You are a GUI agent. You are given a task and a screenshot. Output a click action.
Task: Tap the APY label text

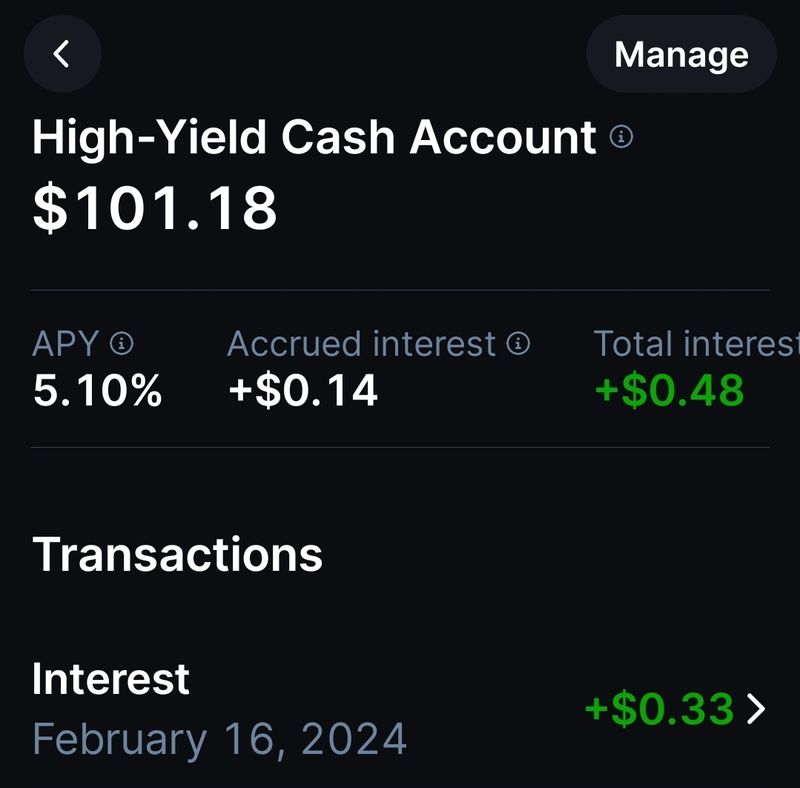(x=65, y=343)
